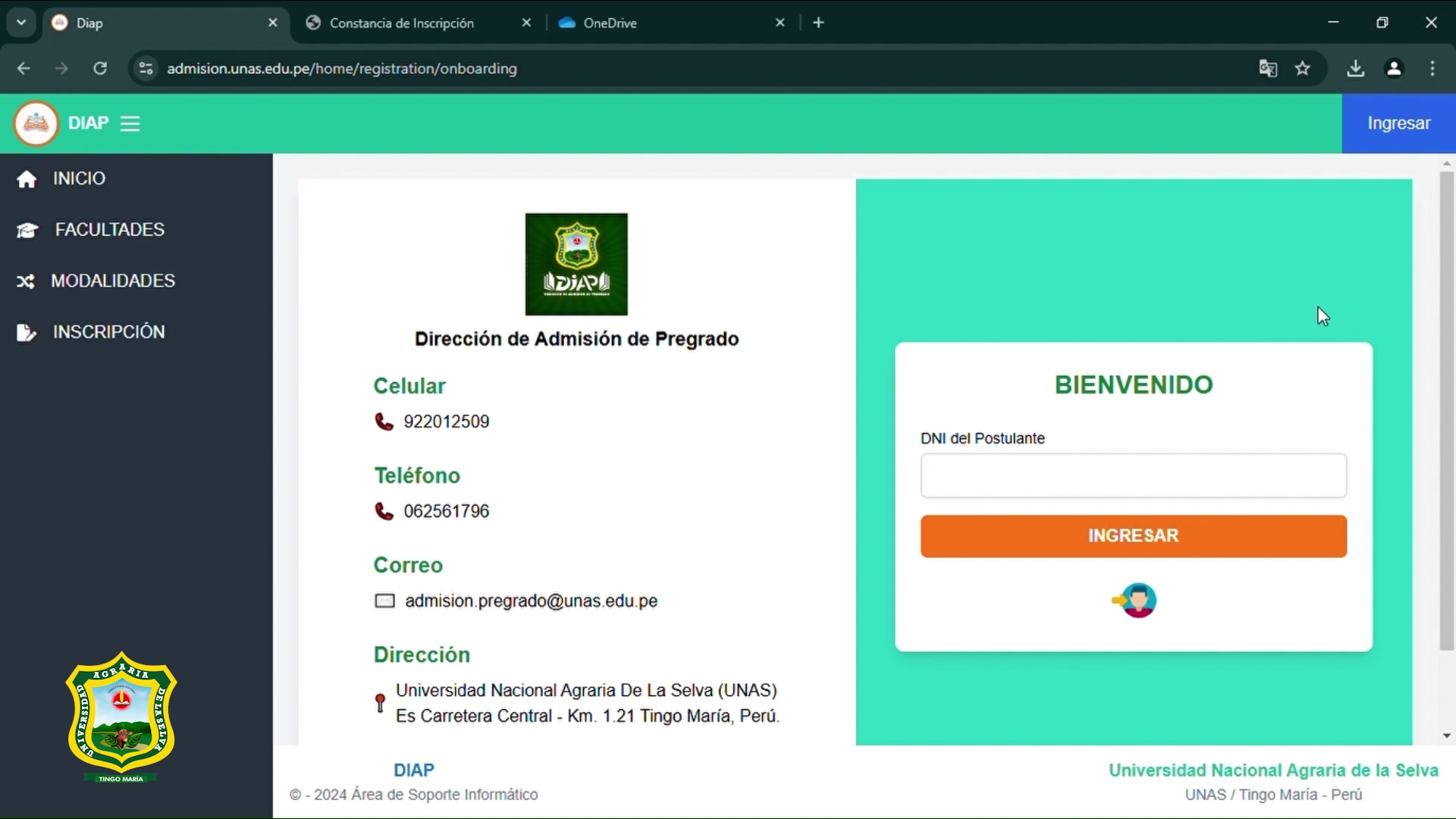
Task: Bookmark this page with star icon
Action: coord(1303,68)
